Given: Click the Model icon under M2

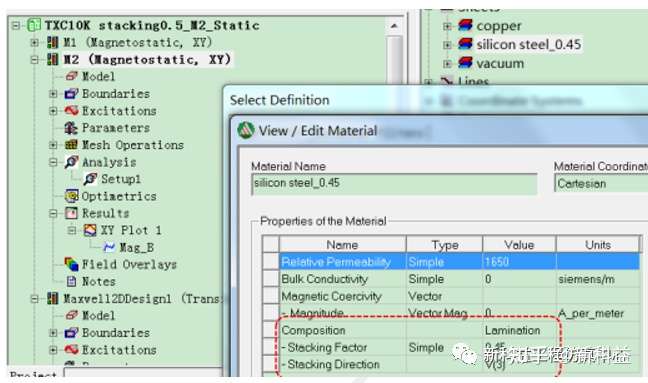Looking at the screenshot, I should coord(71,76).
